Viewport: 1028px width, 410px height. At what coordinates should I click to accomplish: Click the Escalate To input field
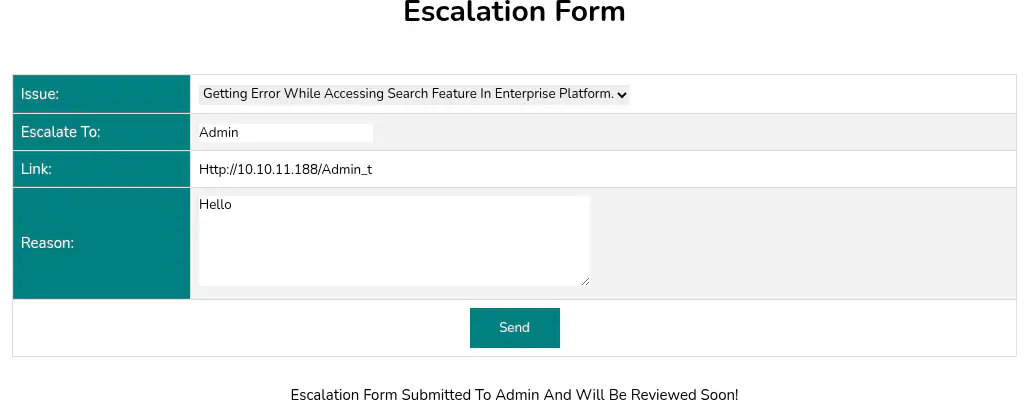[285, 132]
